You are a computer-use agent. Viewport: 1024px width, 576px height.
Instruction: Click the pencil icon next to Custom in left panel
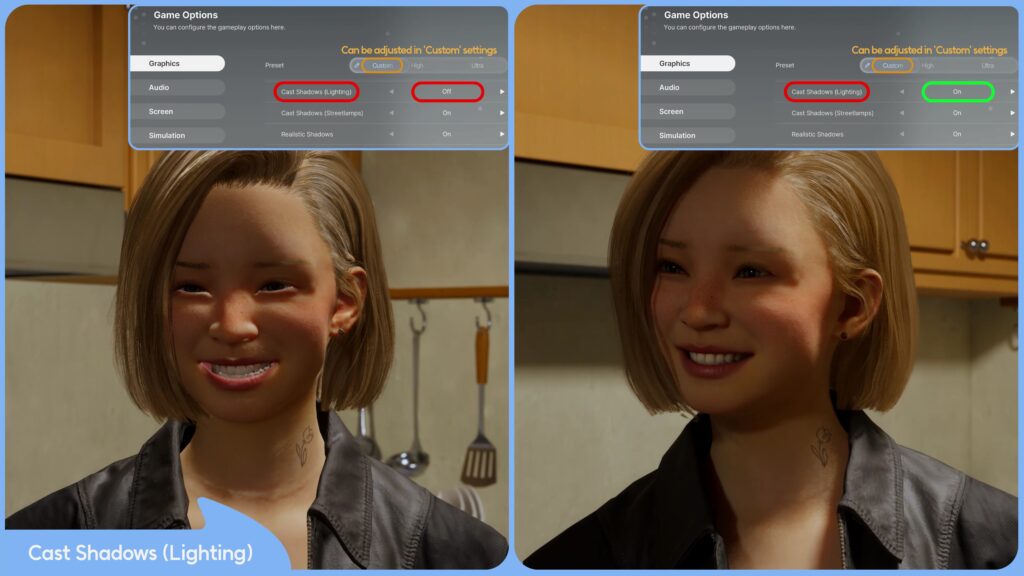click(x=357, y=65)
